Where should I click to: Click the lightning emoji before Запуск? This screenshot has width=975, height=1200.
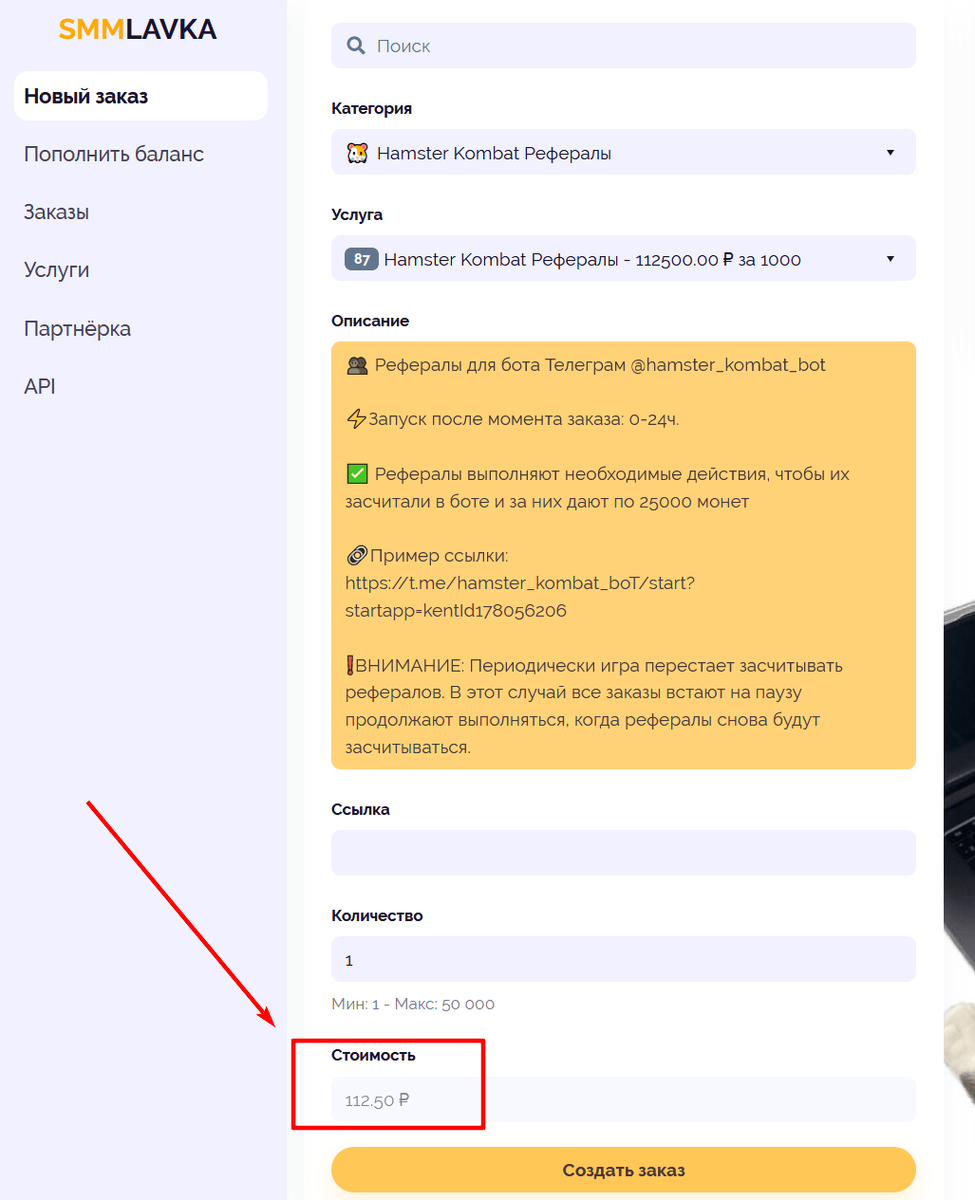[356, 419]
